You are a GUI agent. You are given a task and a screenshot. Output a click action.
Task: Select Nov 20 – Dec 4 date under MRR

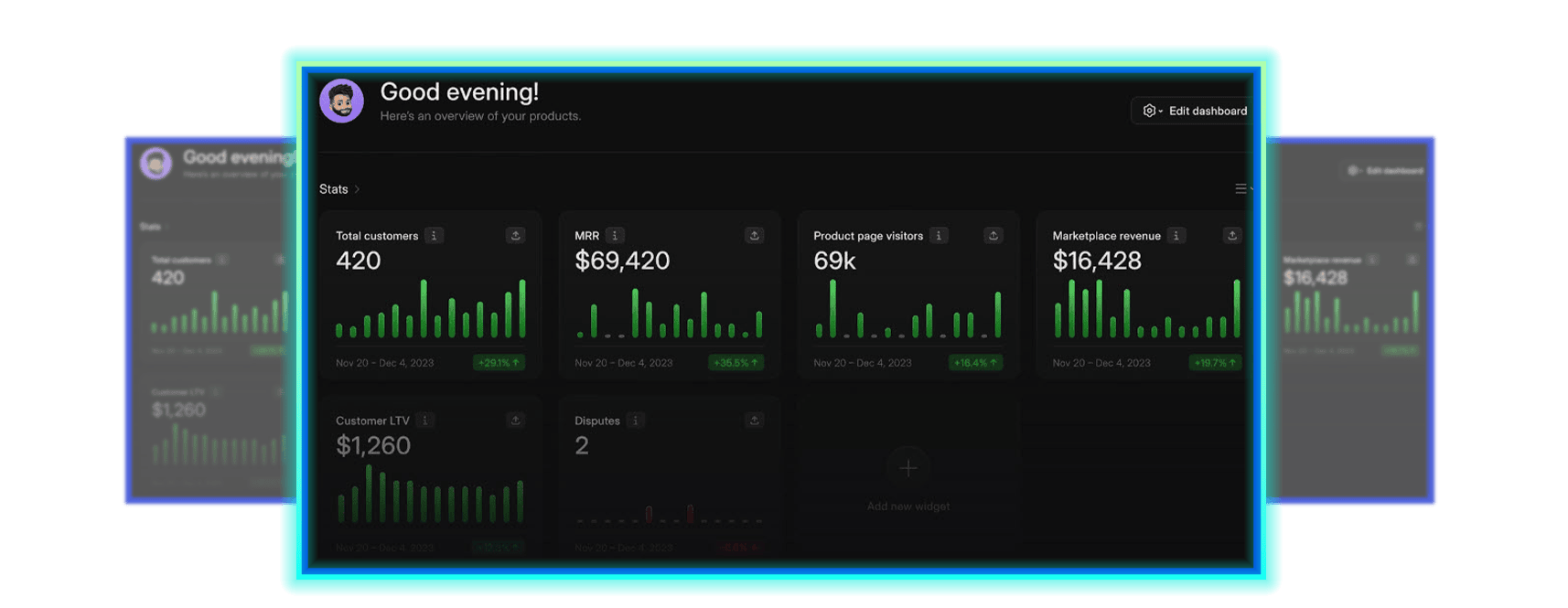tap(623, 363)
